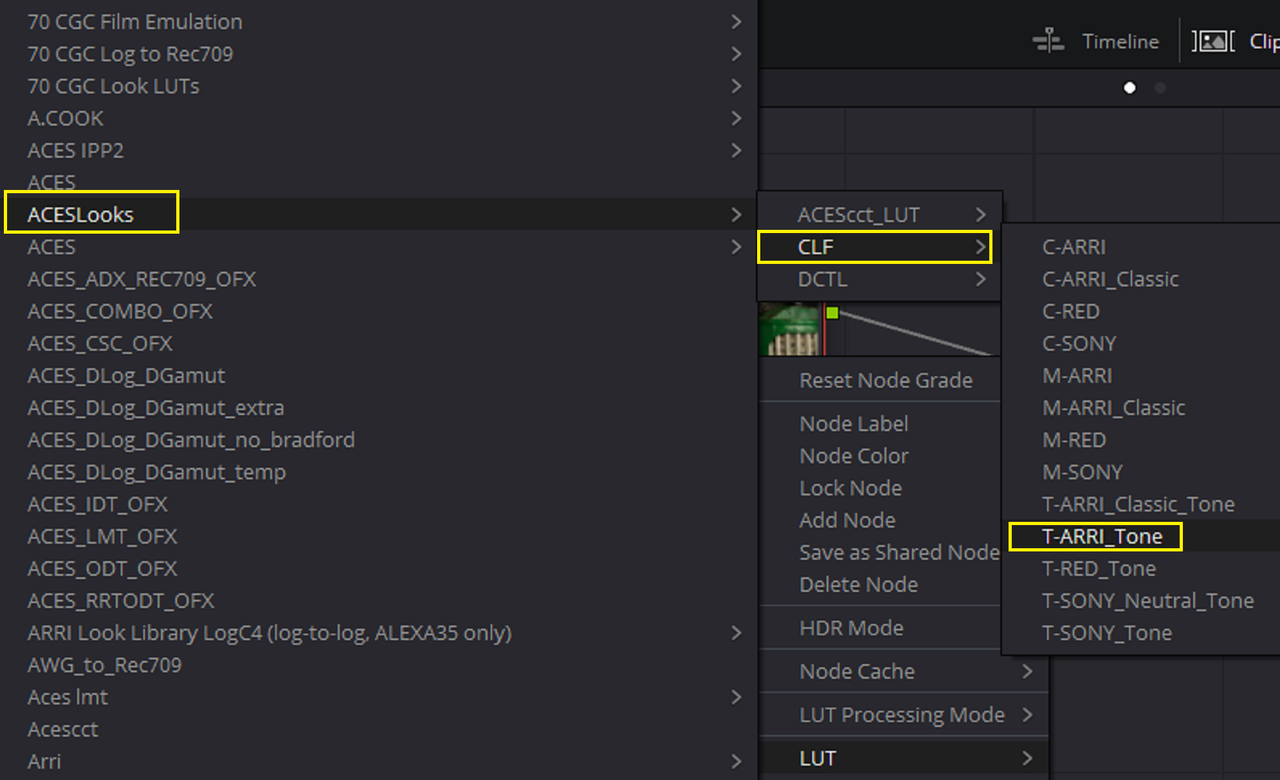Apply the T-SONY_Neutral_Tone LUT
This screenshot has width=1280, height=780.
1141,600
